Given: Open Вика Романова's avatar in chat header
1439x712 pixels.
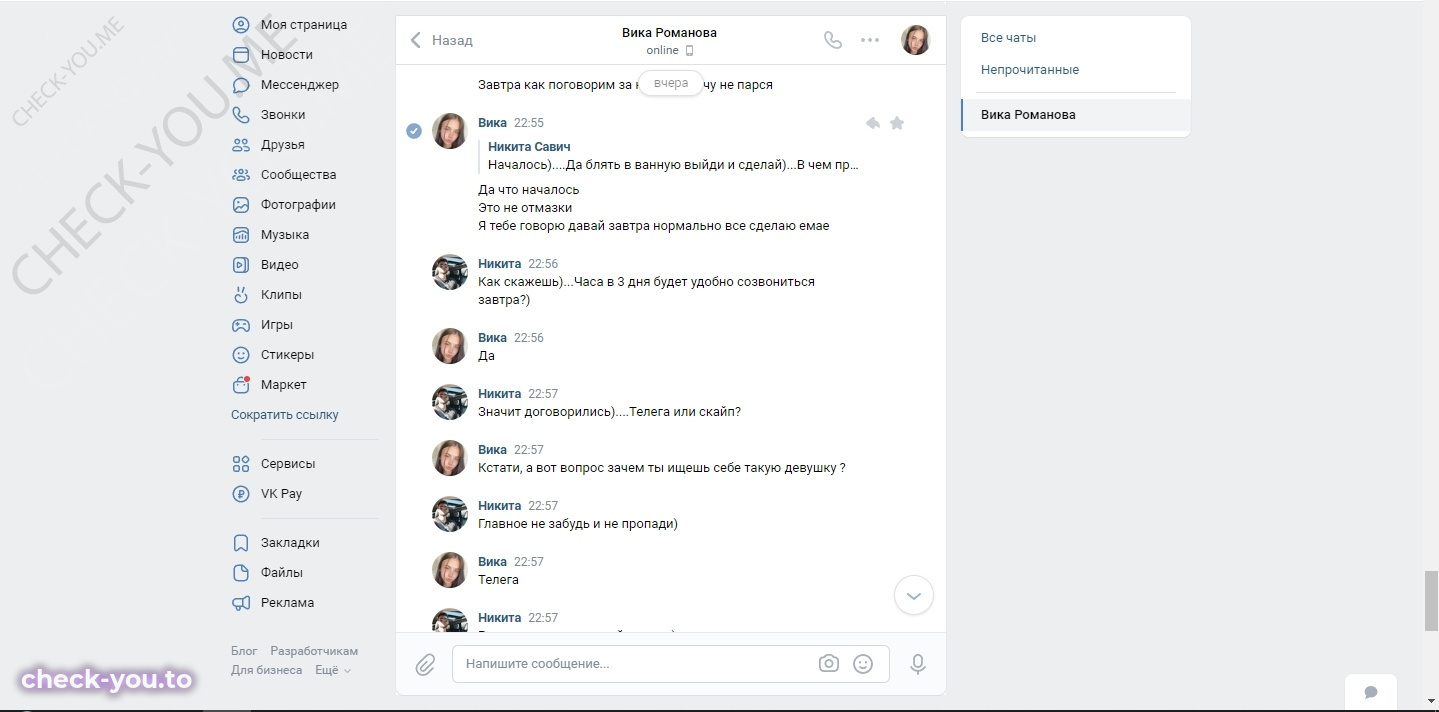Looking at the screenshot, I should [x=916, y=40].
